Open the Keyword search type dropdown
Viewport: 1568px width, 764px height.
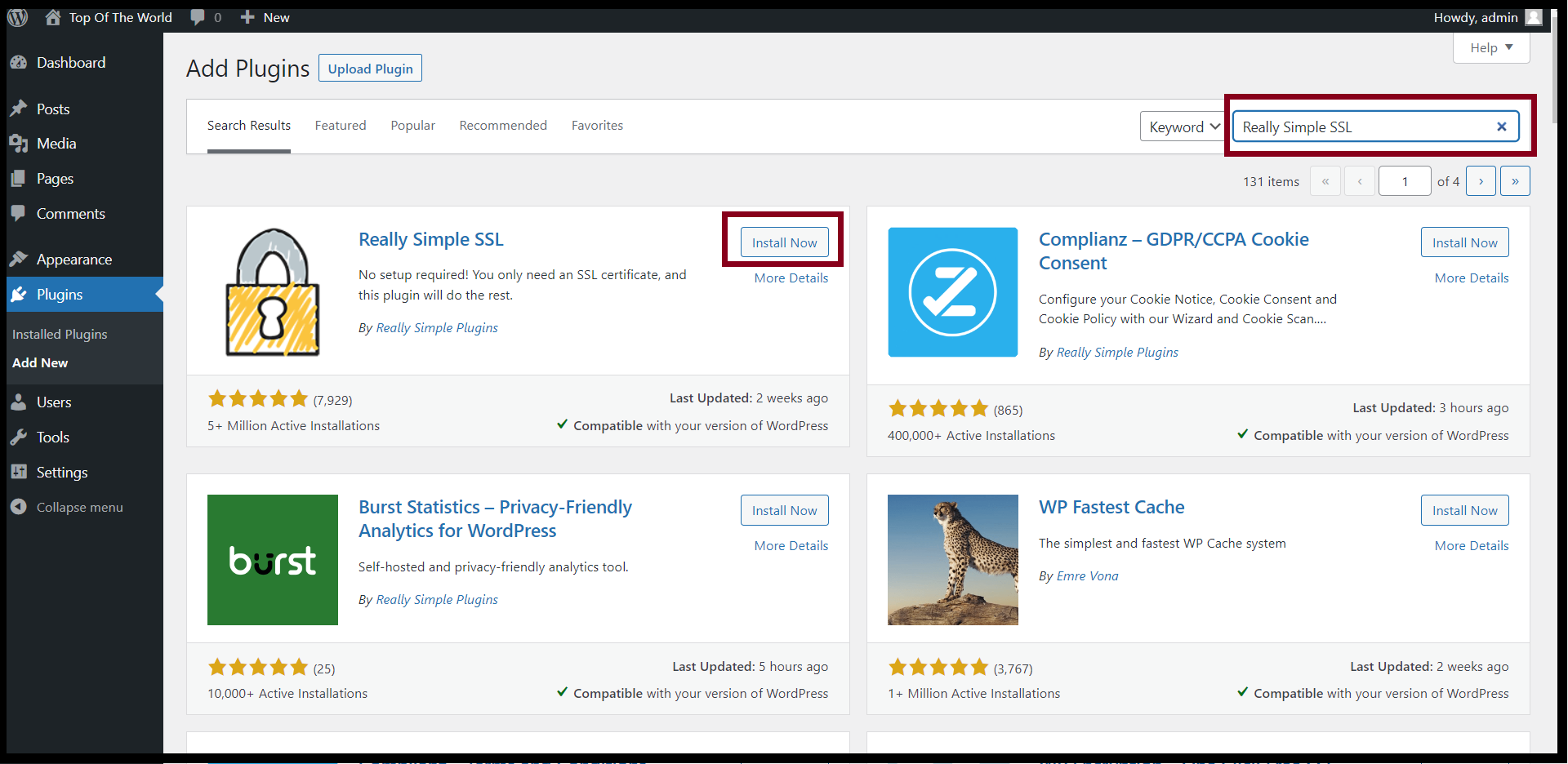[1183, 127]
